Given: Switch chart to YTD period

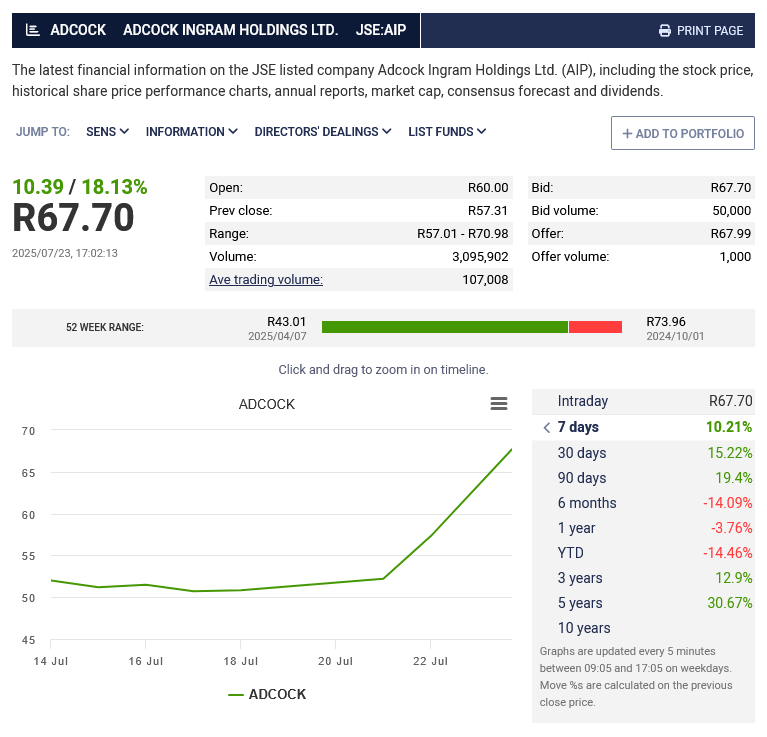Looking at the screenshot, I should pos(643,553).
